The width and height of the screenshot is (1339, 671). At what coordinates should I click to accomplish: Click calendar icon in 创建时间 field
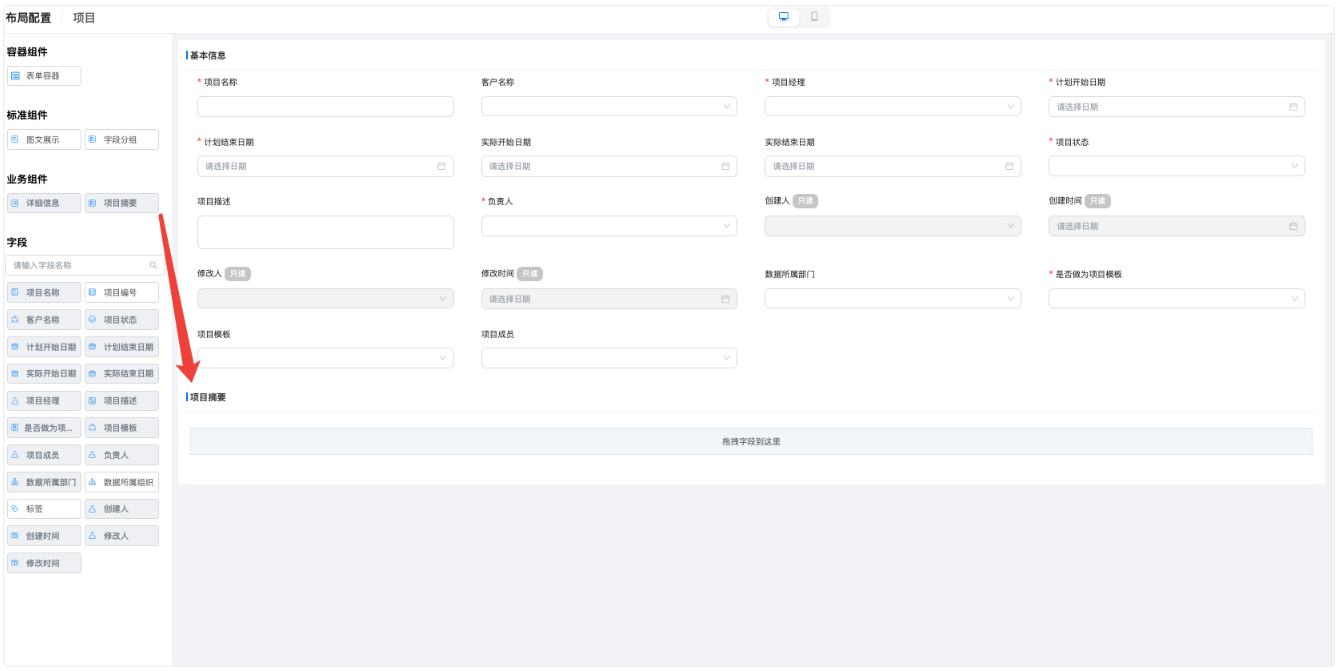(x=1293, y=226)
